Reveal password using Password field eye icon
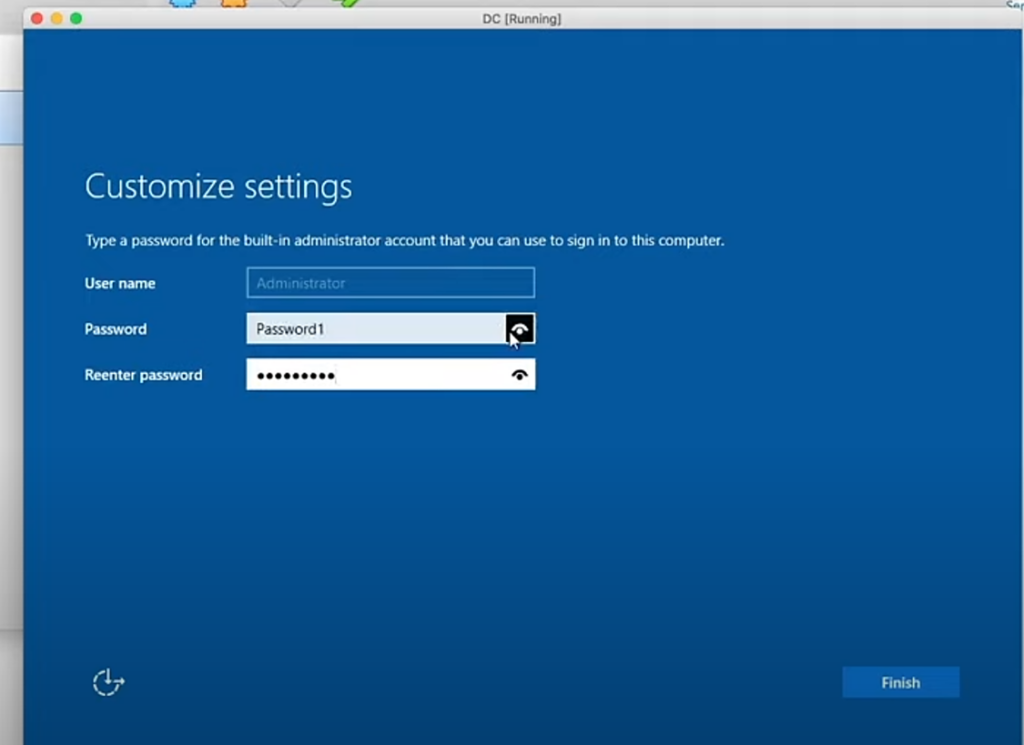This screenshot has height=745, width=1024. tap(519, 329)
